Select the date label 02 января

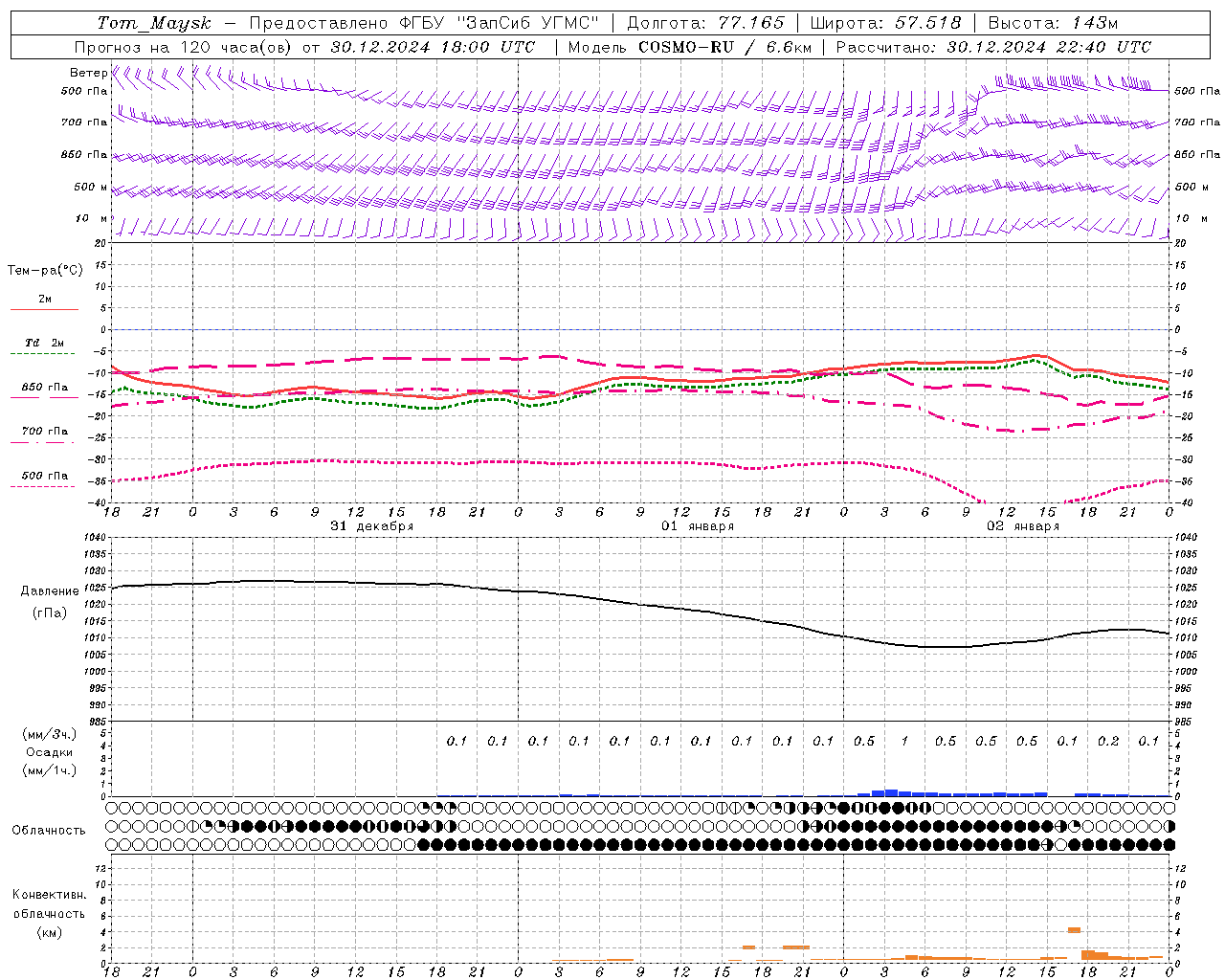pyautogui.click(x=1023, y=526)
